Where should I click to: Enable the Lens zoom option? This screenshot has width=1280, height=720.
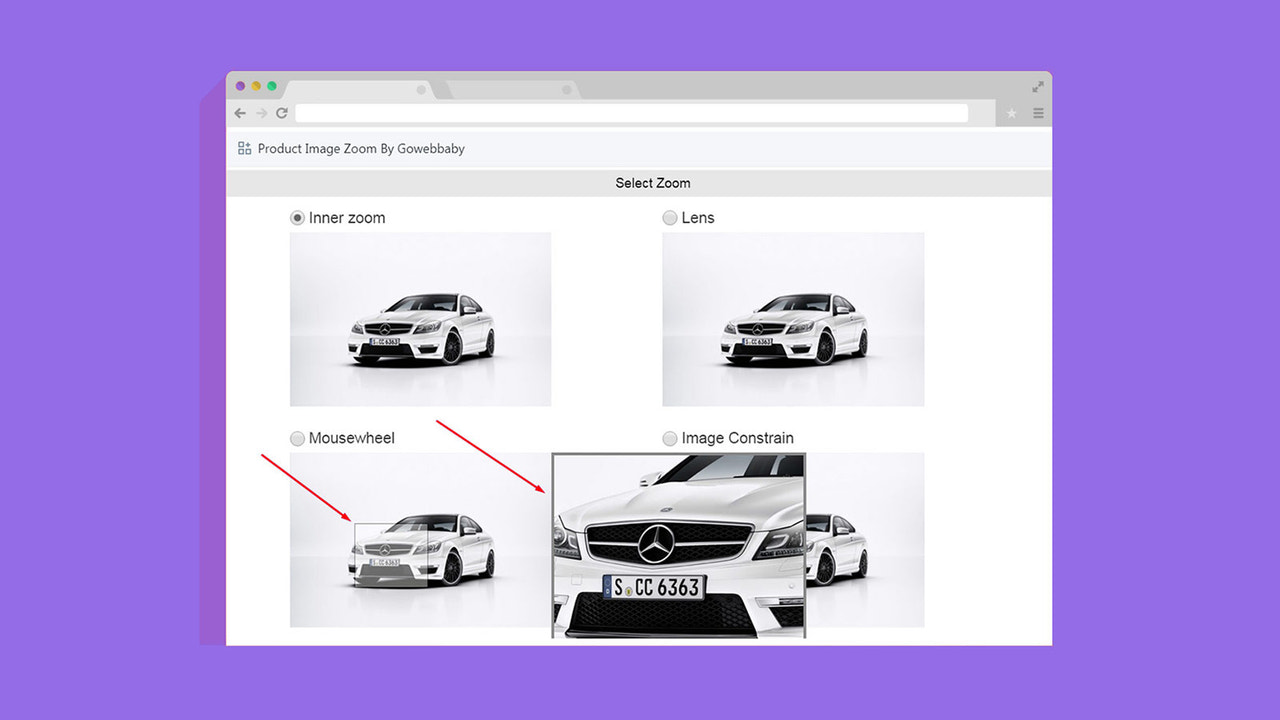[x=669, y=217]
